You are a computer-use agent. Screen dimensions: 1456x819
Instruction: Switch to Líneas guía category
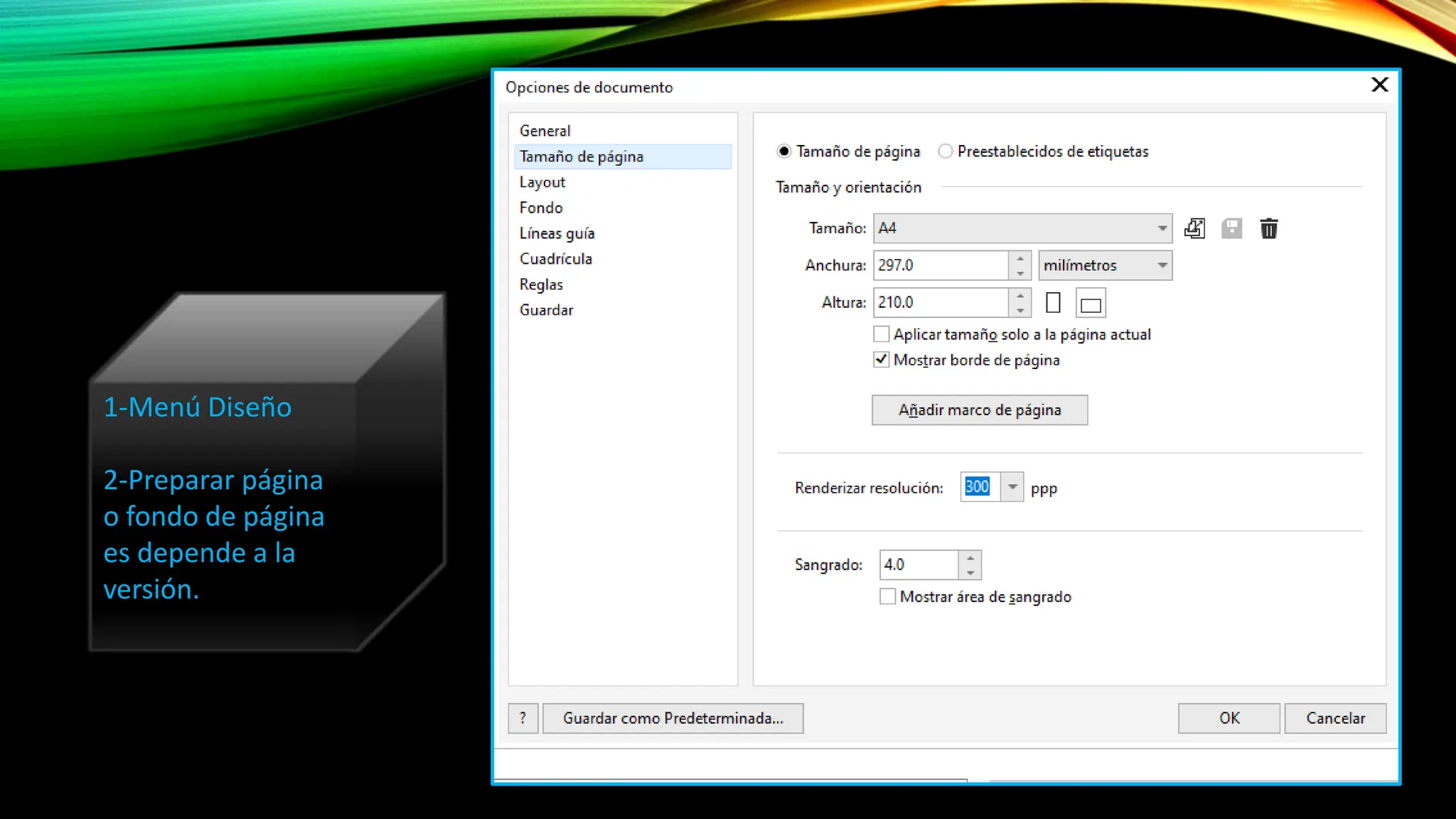tap(557, 233)
